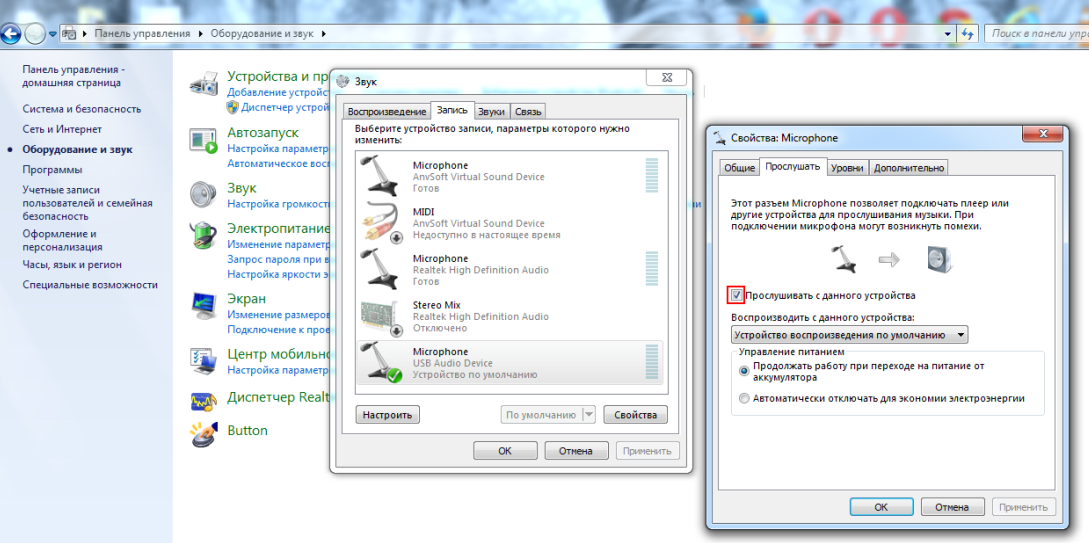1089x543 pixels.
Task: Select Продолжать работу при переходе на питание radio
Action: point(743,370)
